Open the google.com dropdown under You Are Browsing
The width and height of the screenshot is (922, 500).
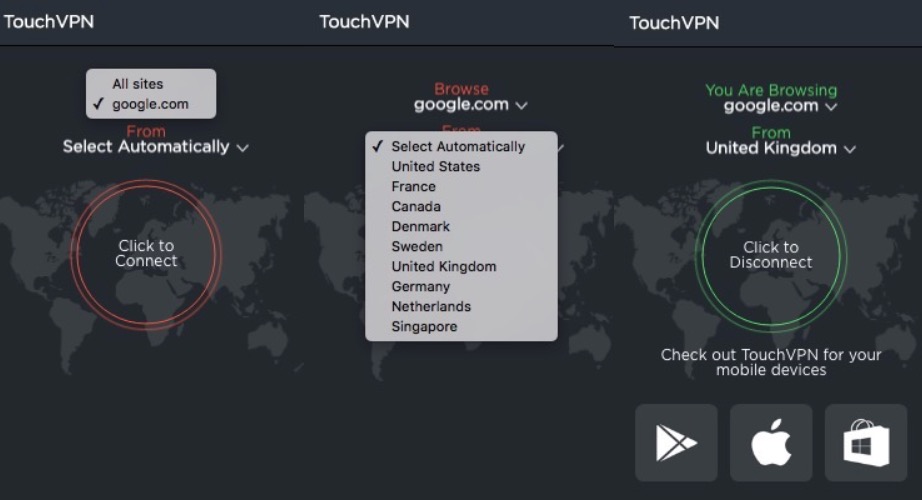click(x=780, y=106)
